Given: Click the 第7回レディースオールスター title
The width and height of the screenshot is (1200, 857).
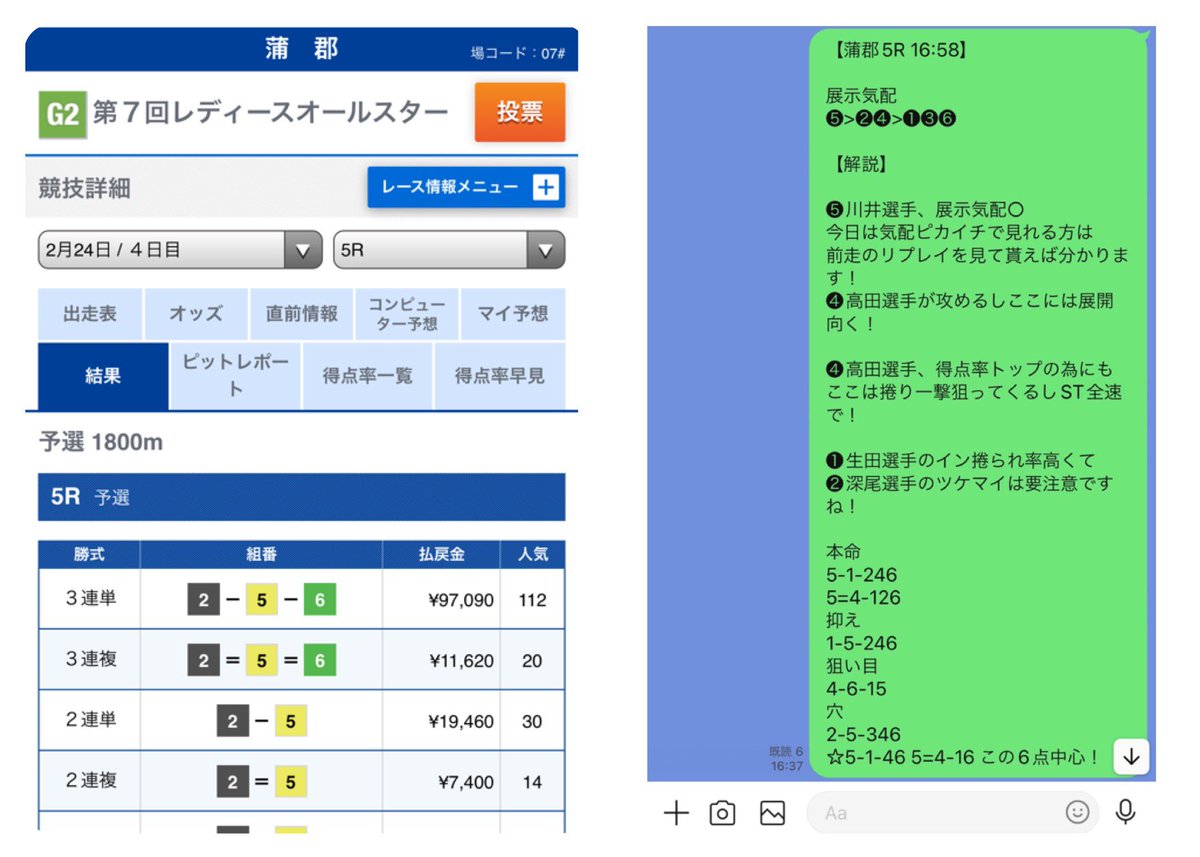Looking at the screenshot, I should [x=270, y=113].
